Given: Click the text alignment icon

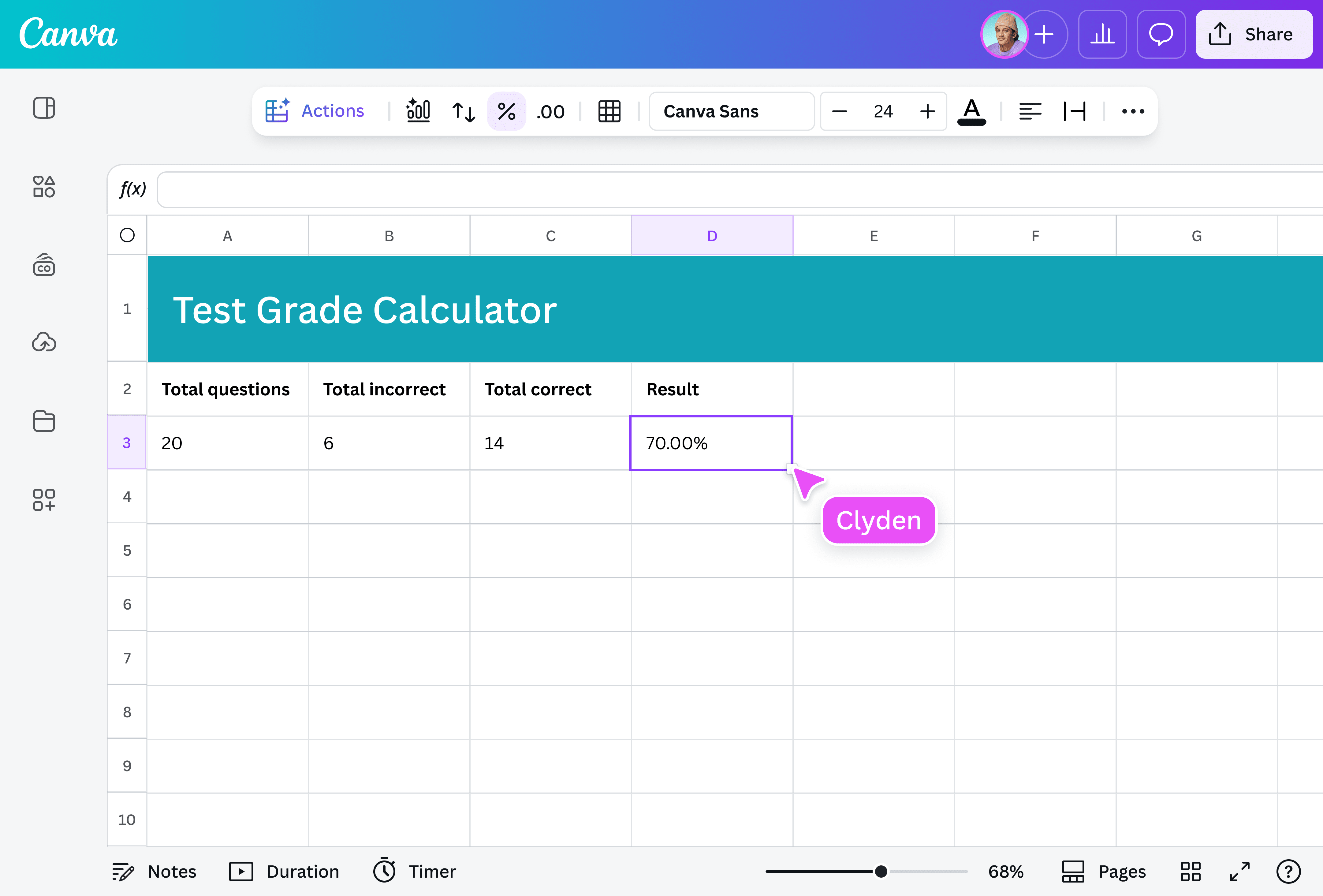Looking at the screenshot, I should pyautogui.click(x=1030, y=111).
